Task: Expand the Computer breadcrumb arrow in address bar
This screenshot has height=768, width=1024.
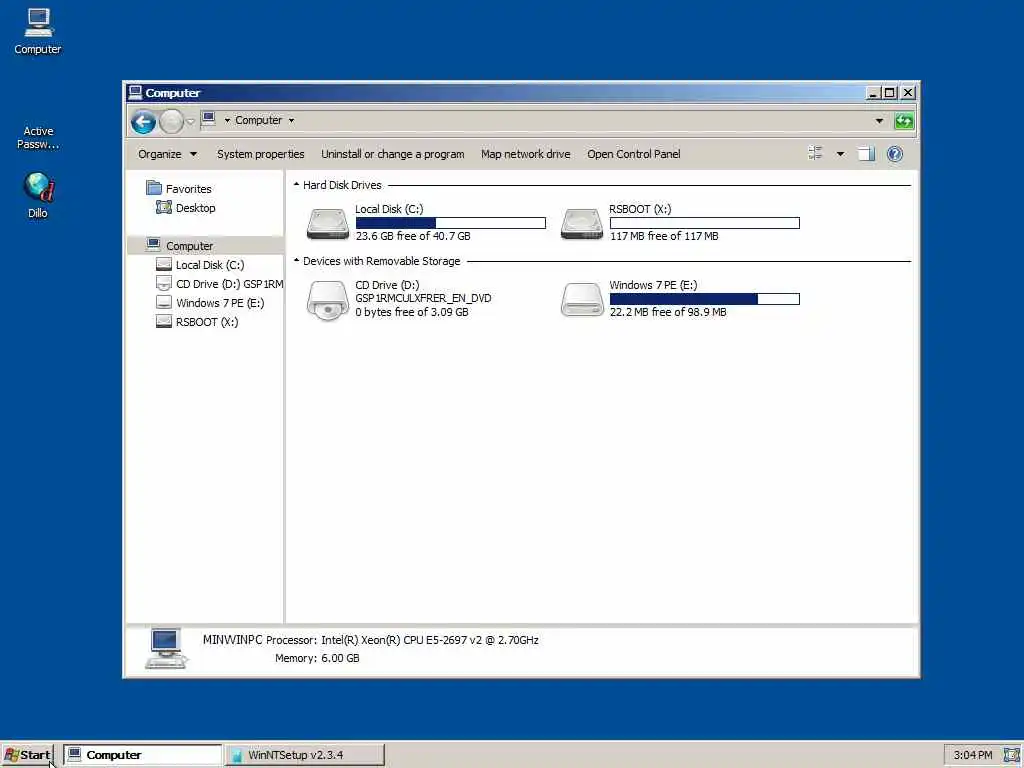Action: pos(291,120)
